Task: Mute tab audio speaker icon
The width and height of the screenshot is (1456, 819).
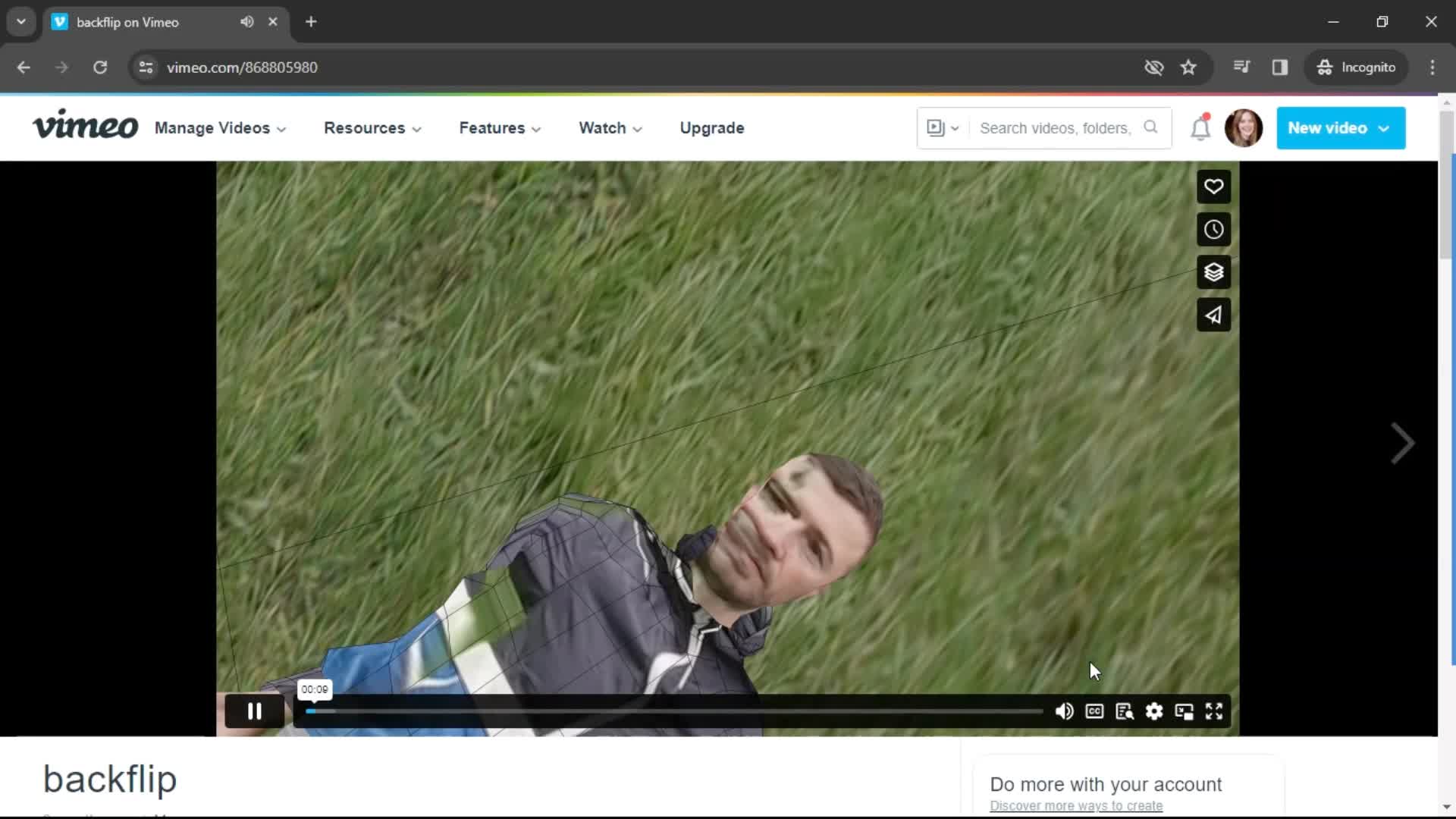Action: pyautogui.click(x=247, y=22)
